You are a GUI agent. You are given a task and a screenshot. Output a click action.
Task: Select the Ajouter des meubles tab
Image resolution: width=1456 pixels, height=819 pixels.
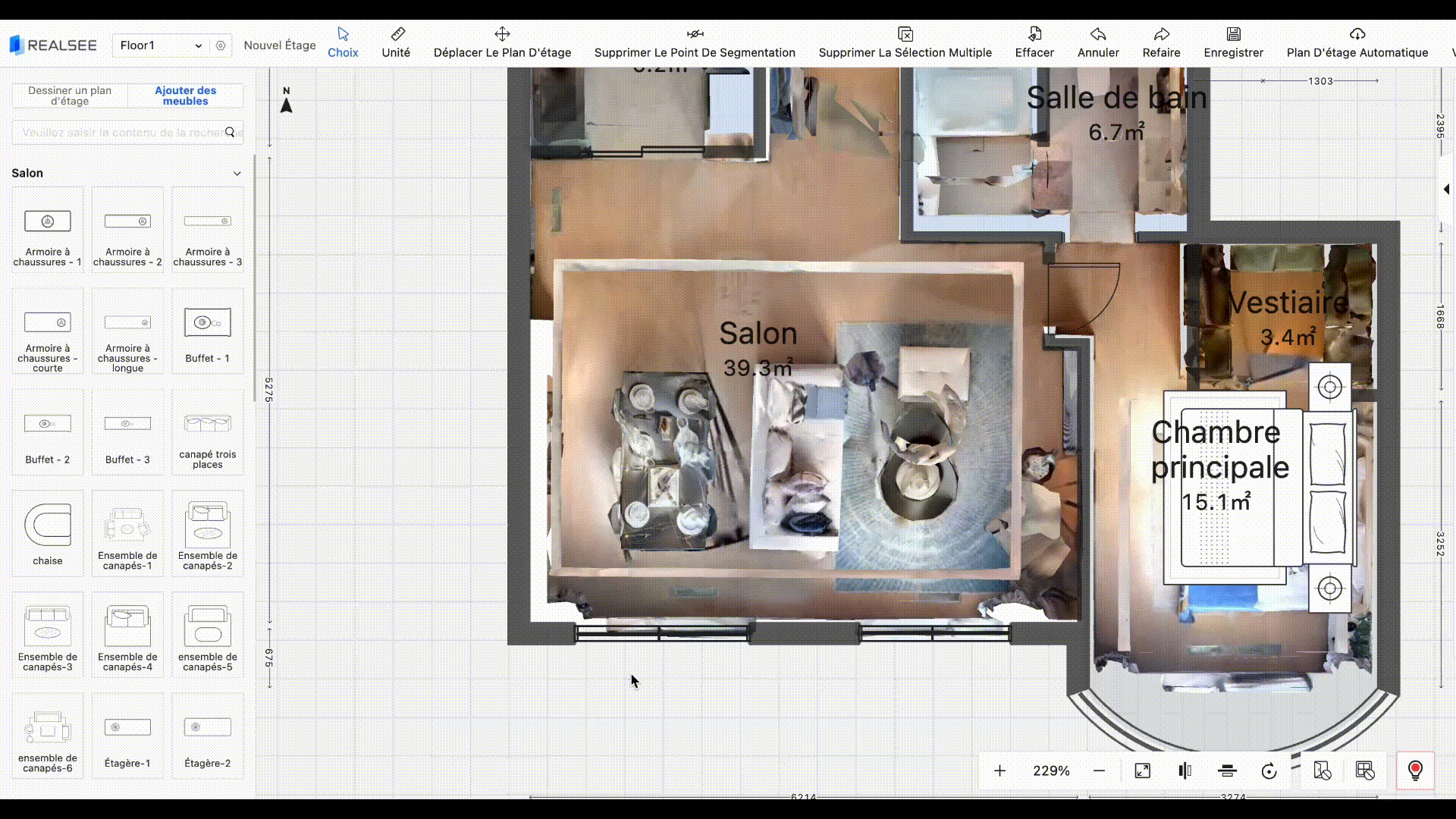[185, 96]
